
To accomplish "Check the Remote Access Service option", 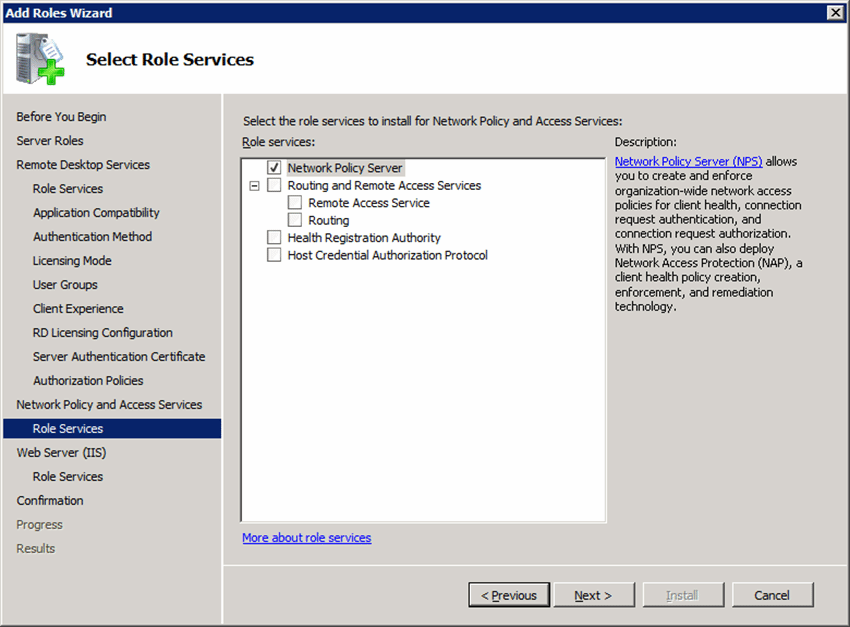I will point(295,203).
